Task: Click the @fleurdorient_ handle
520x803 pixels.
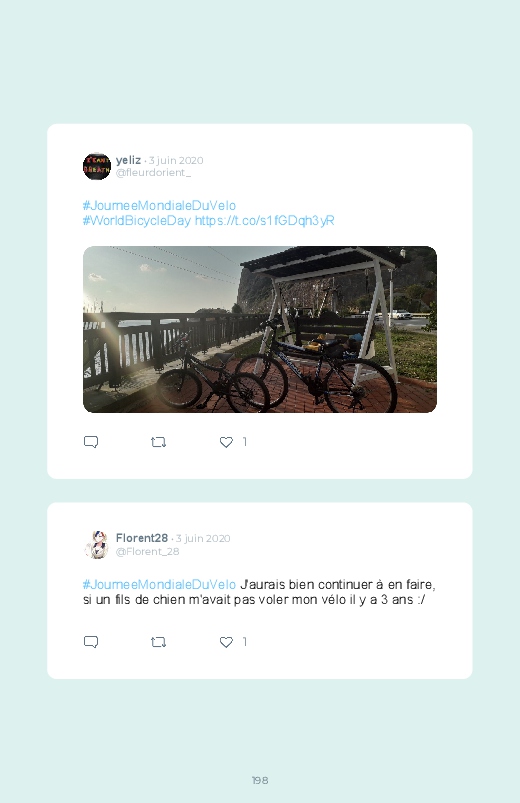Action: coord(153,173)
